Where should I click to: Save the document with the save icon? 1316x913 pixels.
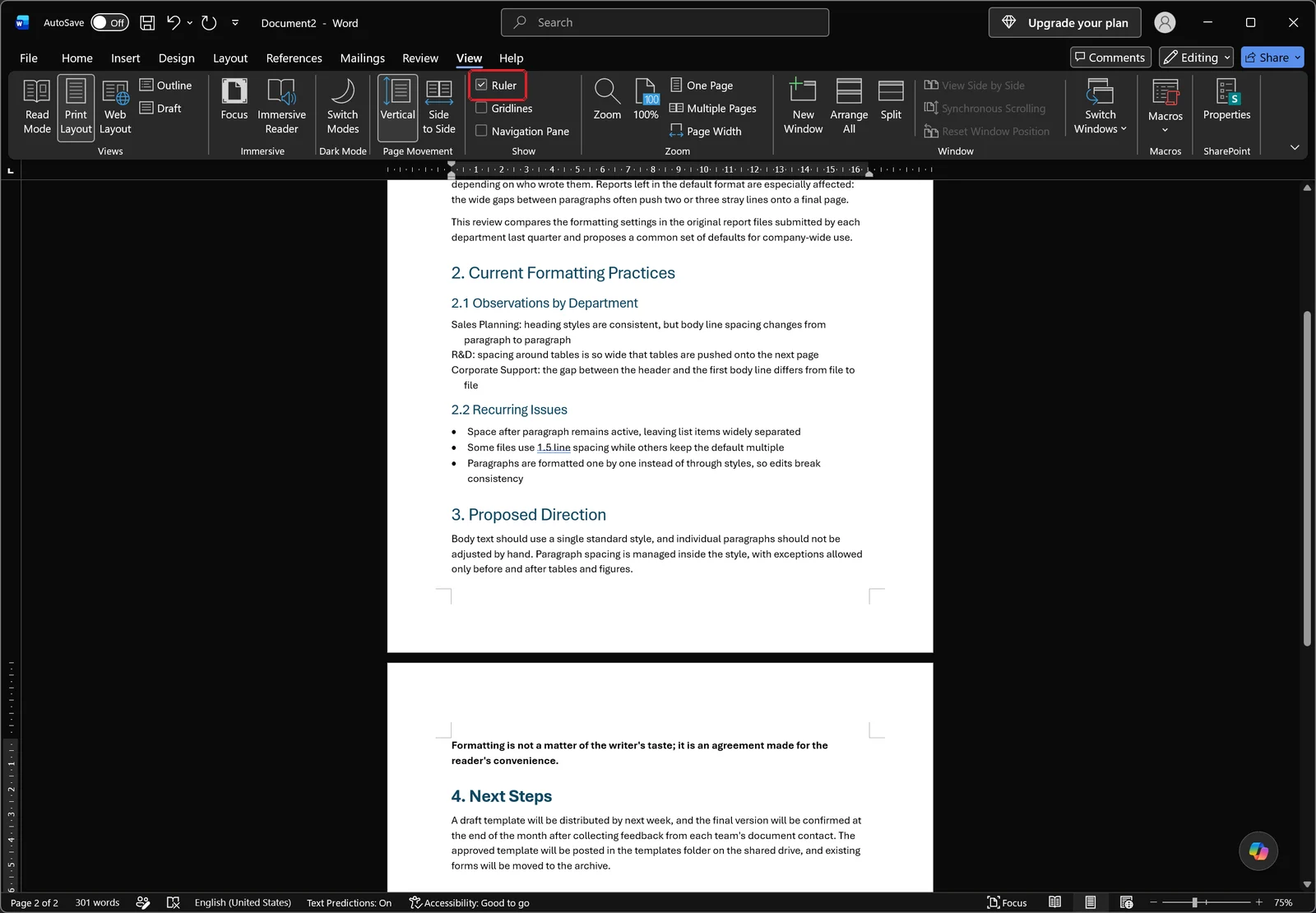point(147,23)
